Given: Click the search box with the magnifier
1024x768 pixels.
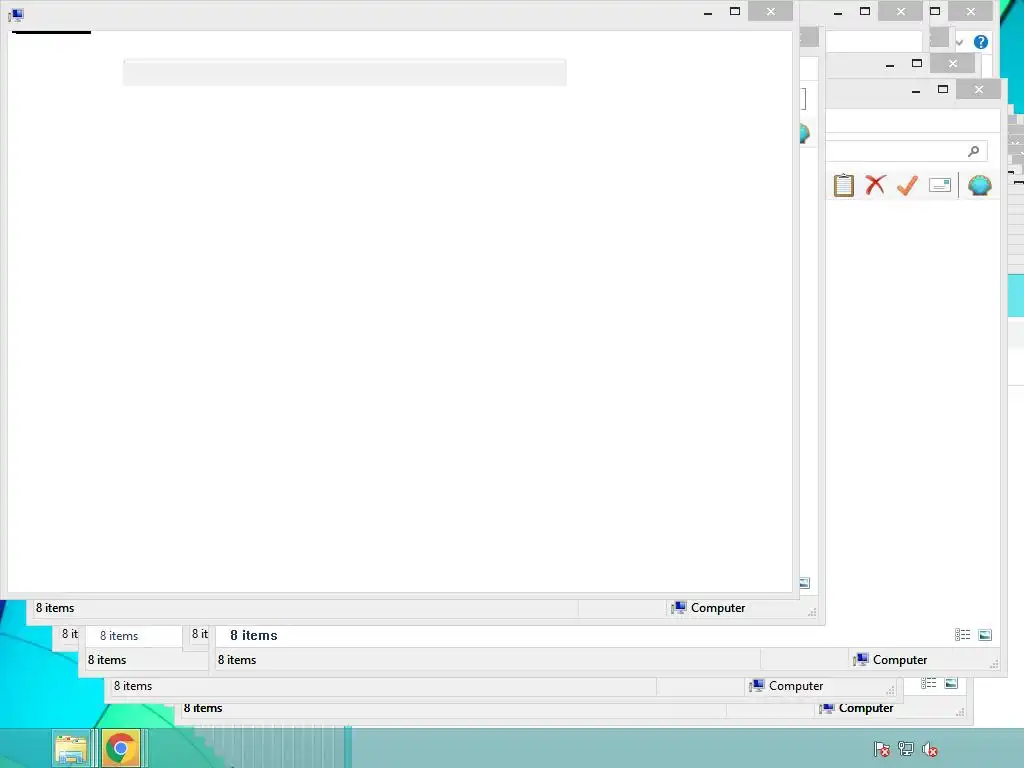Looking at the screenshot, I should click(x=906, y=152).
